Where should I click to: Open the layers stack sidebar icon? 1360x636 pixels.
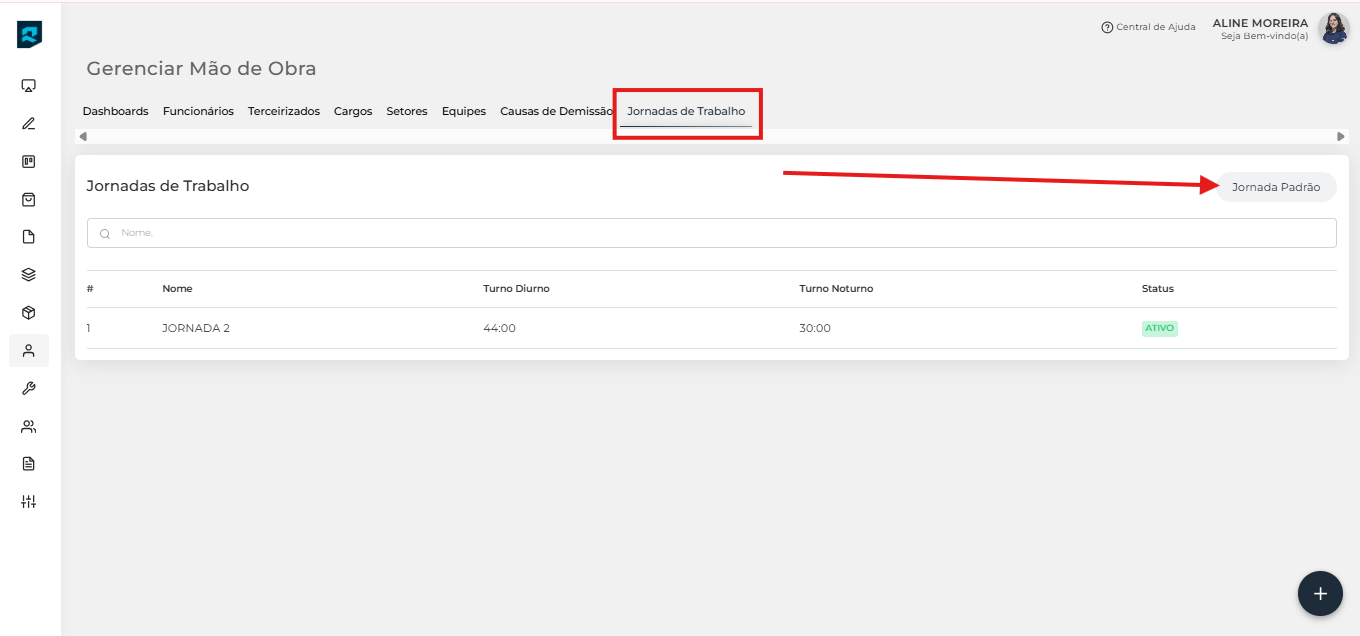pyautogui.click(x=29, y=275)
